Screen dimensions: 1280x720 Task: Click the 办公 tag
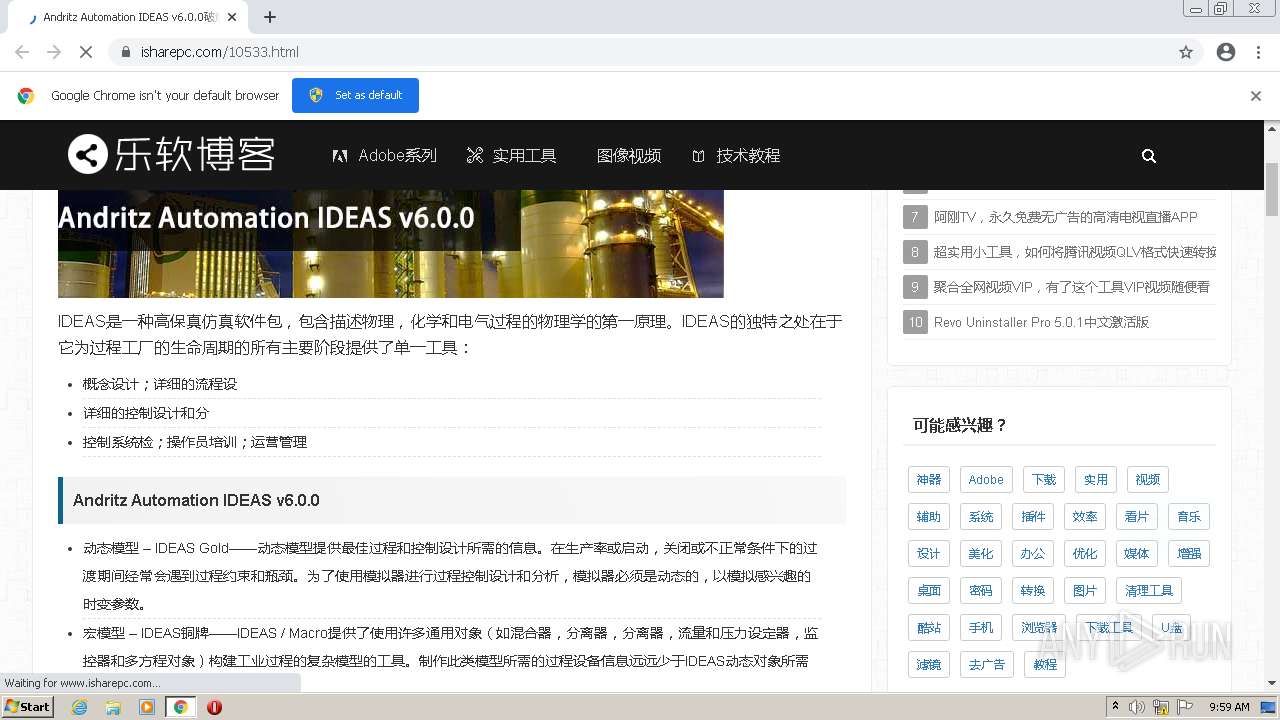(1033, 554)
